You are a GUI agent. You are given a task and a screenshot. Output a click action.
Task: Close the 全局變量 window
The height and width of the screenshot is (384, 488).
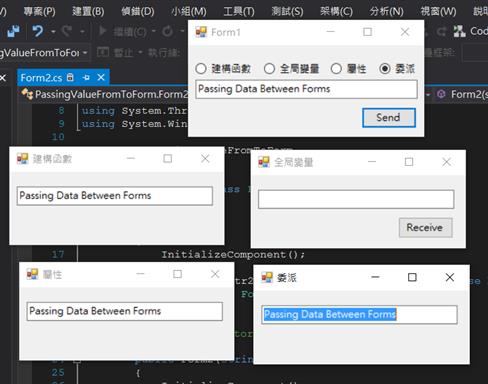(x=446, y=162)
